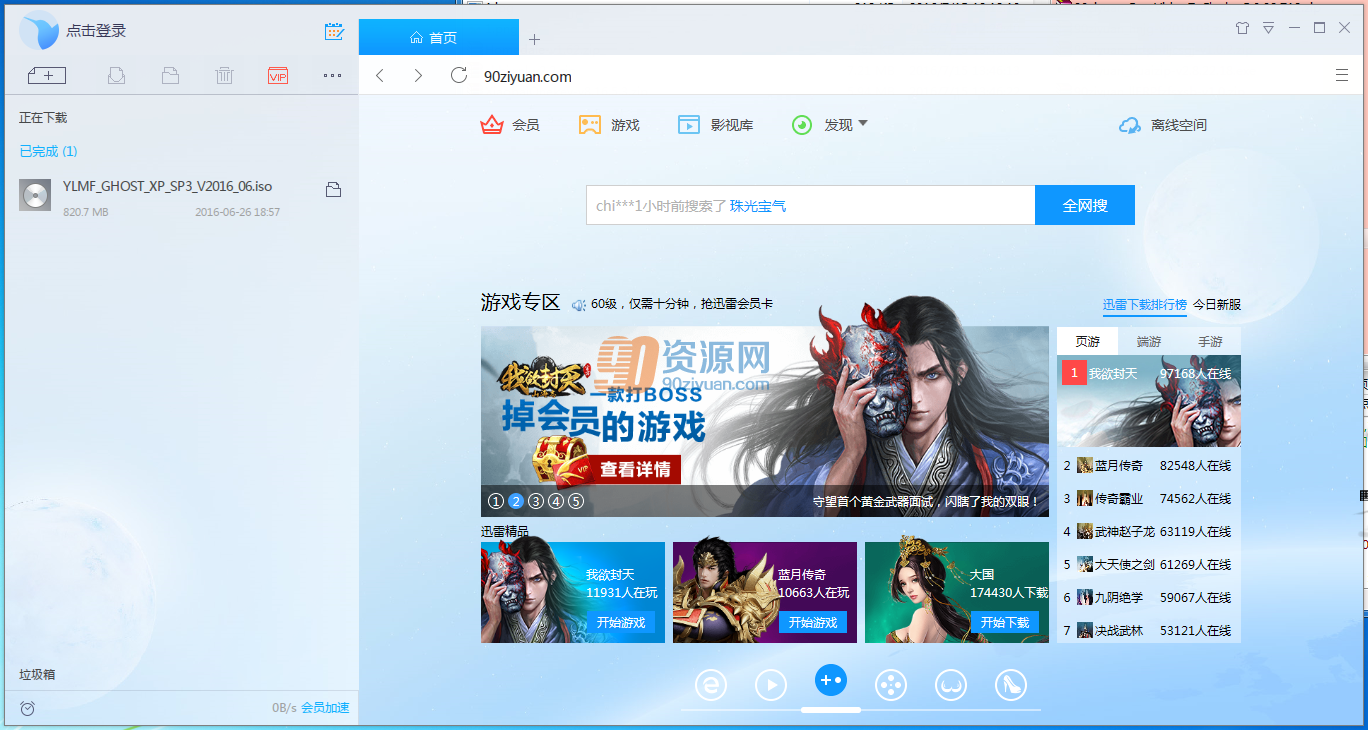Click the IE browser icon in bottom dock
Viewport: 1368px width, 730px height.
pos(711,684)
